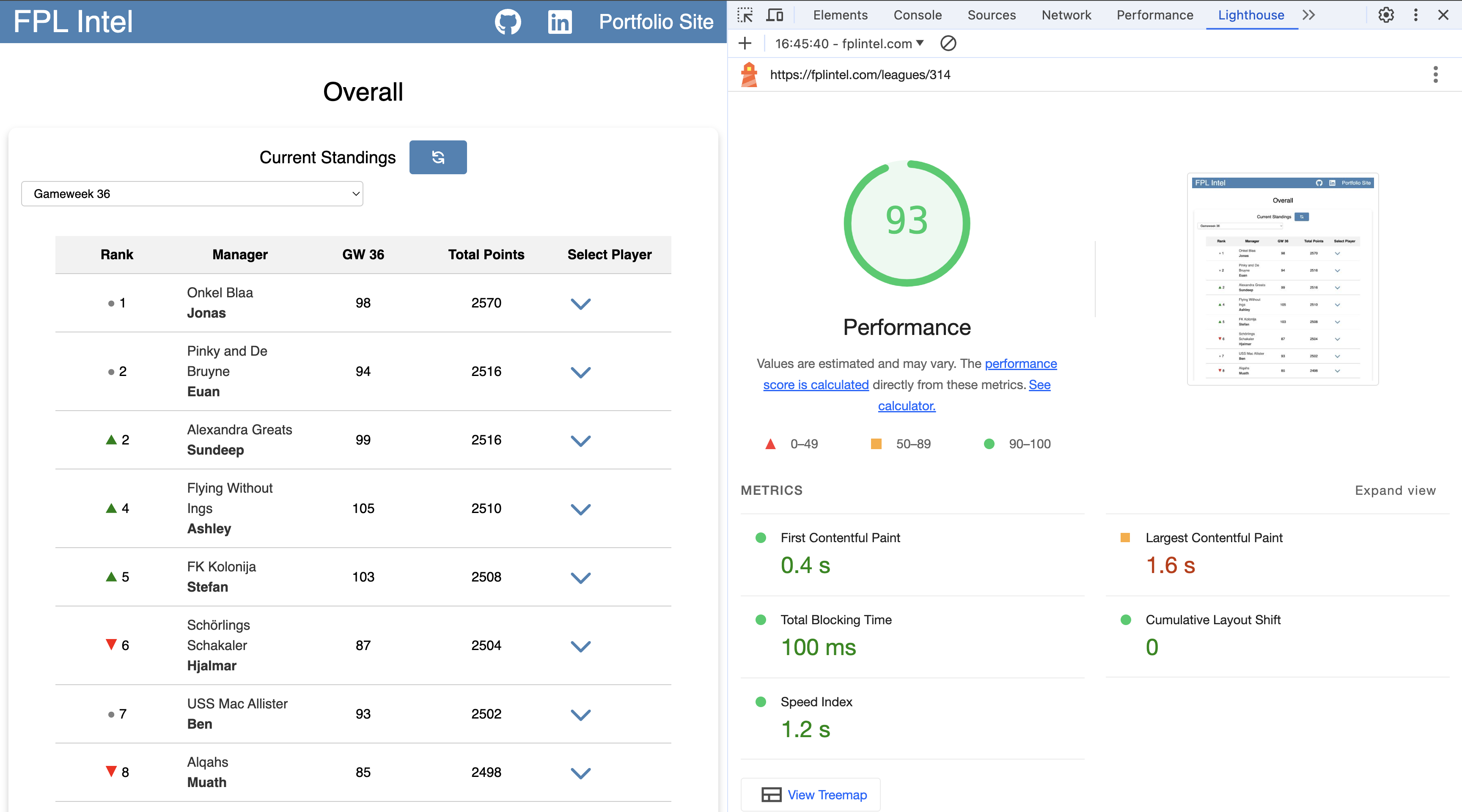The image size is (1462, 812).
Task: Open the report selector dropdown 16:45:40
Action: pyautogui.click(x=849, y=43)
